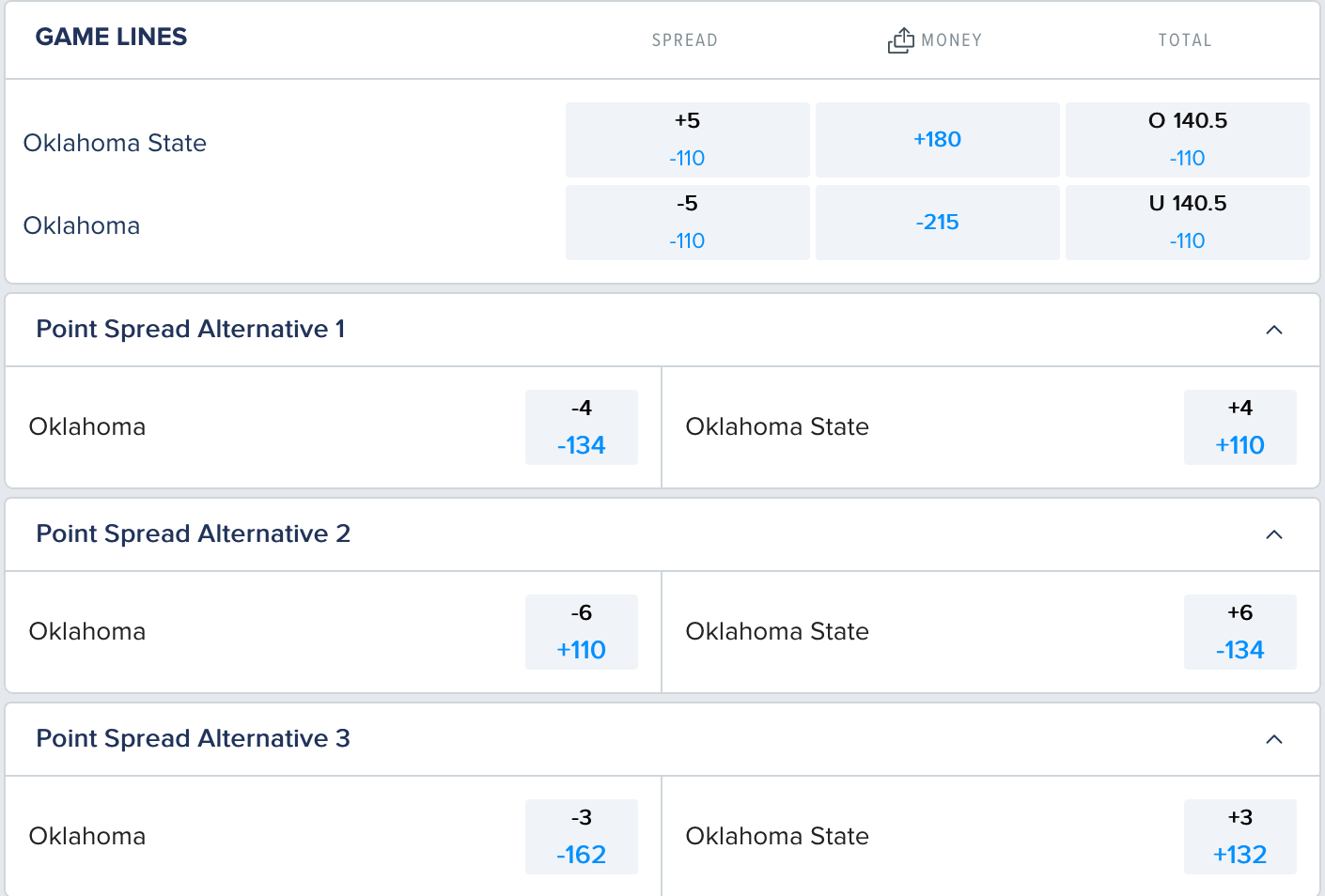1325x896 pixels.
Task: Choose Under 140.5 total bet
Action: tap(1188, 223)
